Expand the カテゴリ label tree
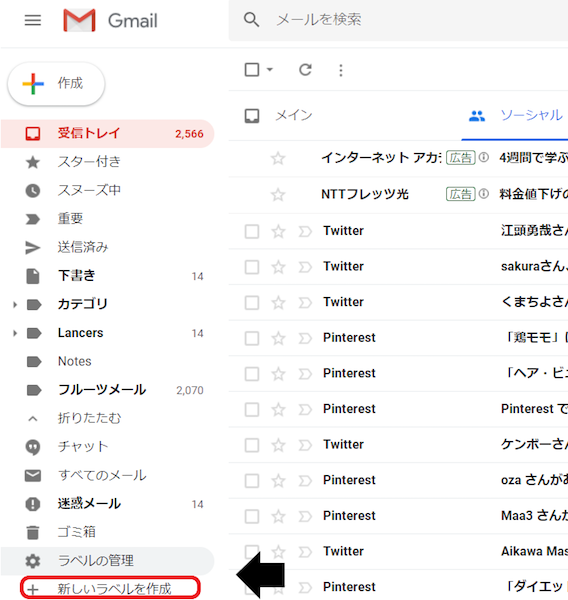This screenshot has height=600, width=568. [x=15, y=305]
